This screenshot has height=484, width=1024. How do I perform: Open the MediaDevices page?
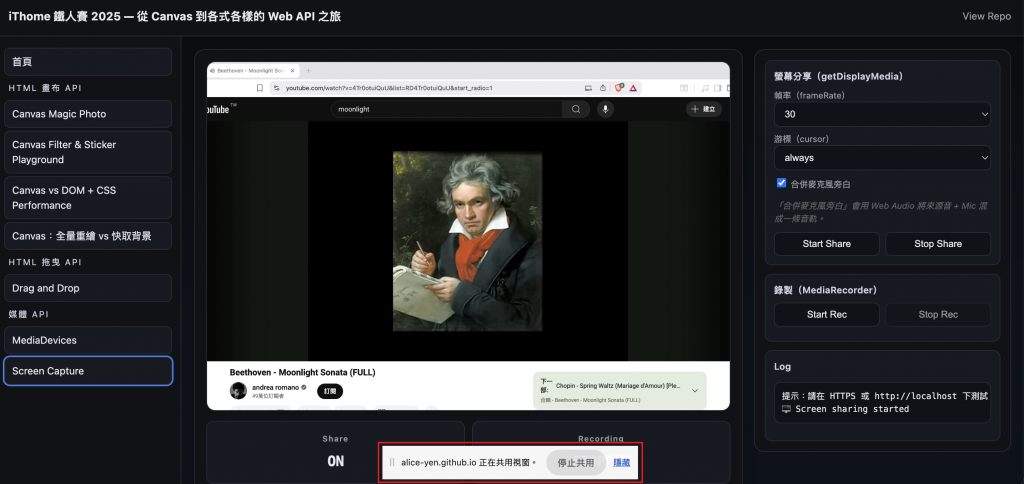pyautogui.click(x=88, y=340)
